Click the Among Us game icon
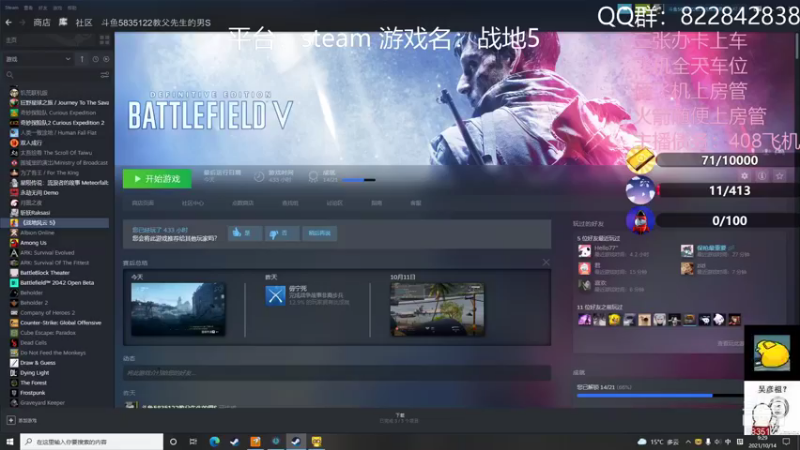The width and height of the screenshot is (800, 450). pyautogui.click(x=14, y=243)
